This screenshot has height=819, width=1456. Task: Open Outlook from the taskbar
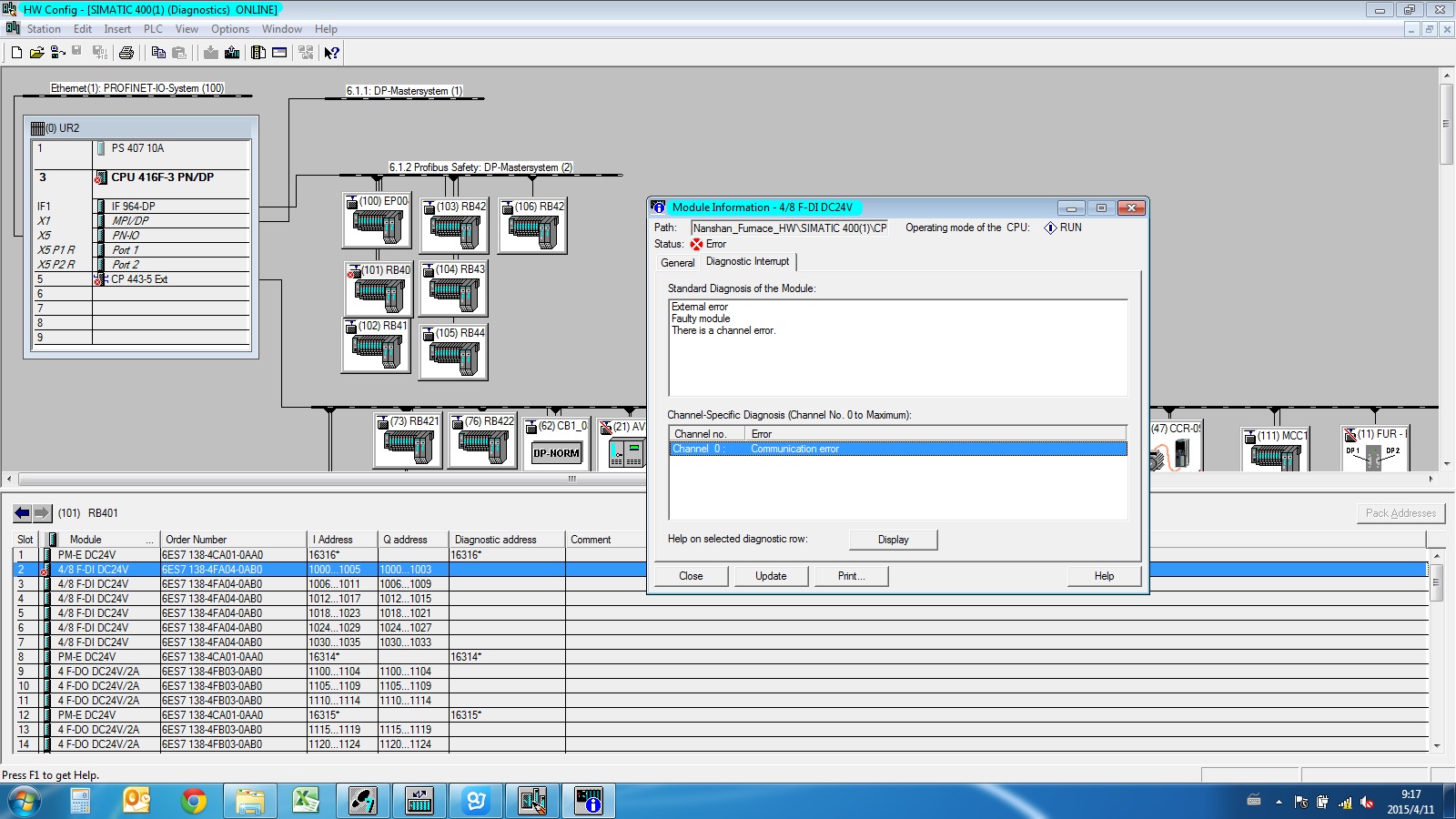136,801
